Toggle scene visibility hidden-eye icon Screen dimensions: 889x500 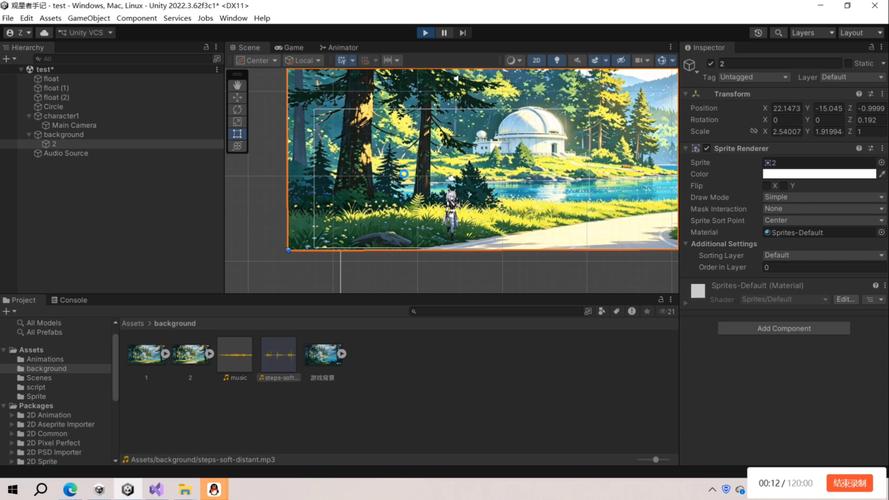[621, 60]
